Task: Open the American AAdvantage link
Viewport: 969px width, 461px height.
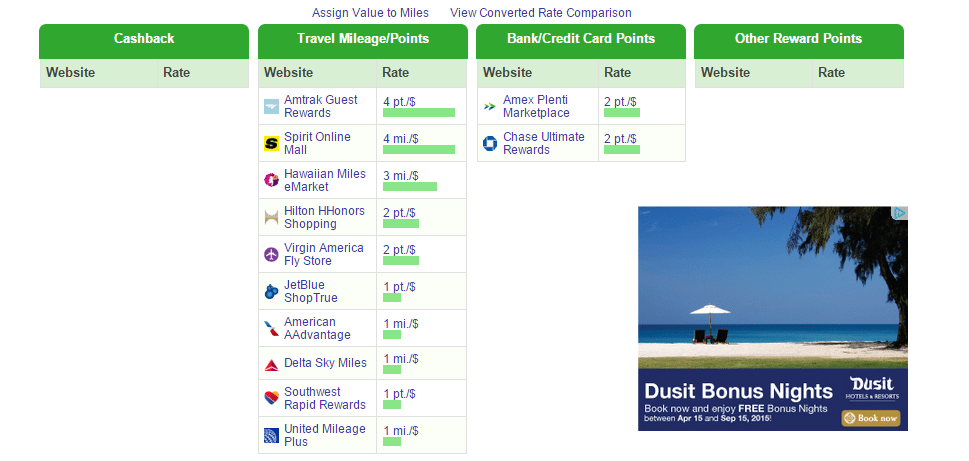Action: pyautogui.click(x=317, y=328)
